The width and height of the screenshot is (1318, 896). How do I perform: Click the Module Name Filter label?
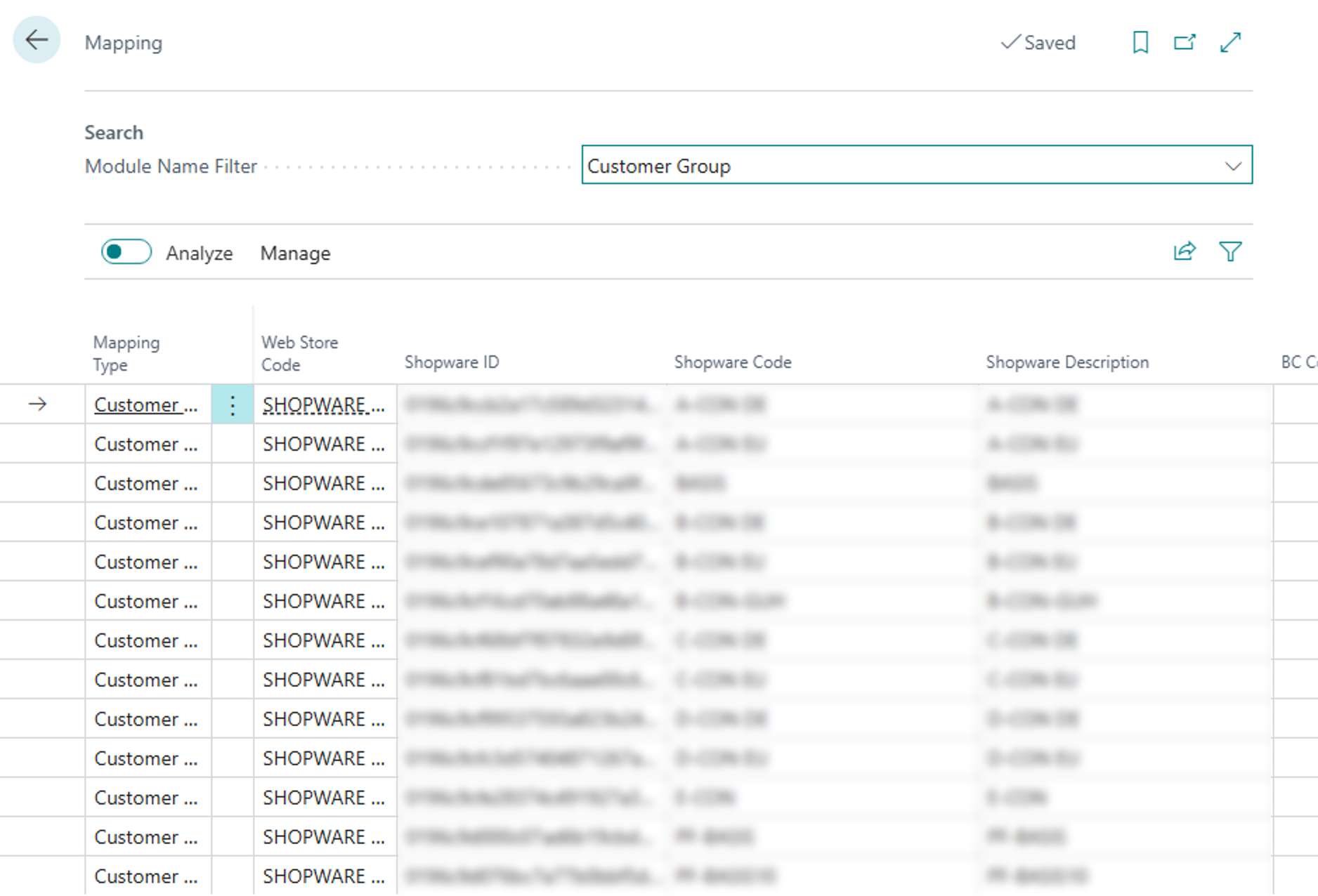(x=171, y=166)
